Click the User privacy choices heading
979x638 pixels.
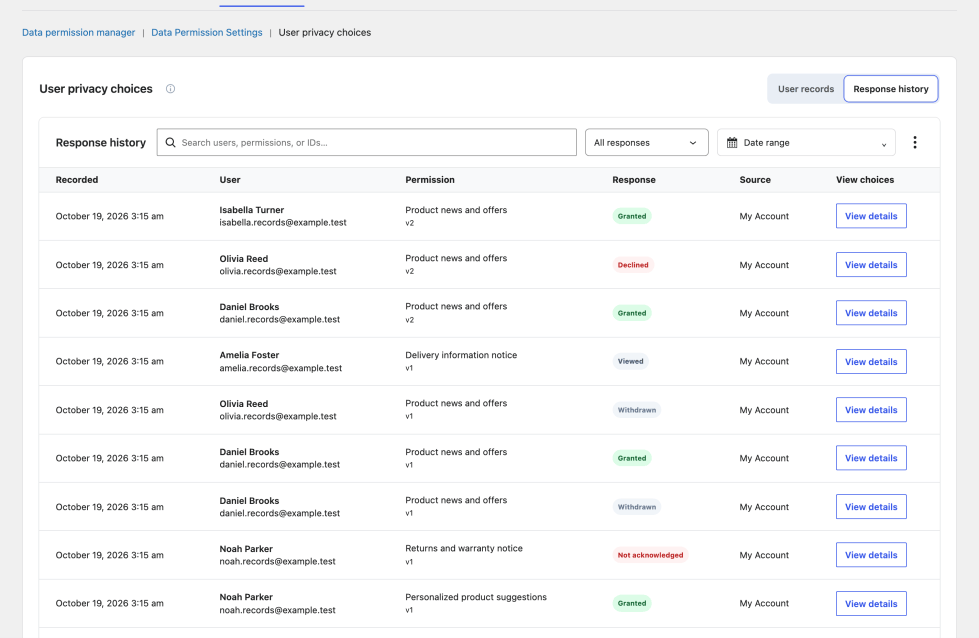pos(96,89)
